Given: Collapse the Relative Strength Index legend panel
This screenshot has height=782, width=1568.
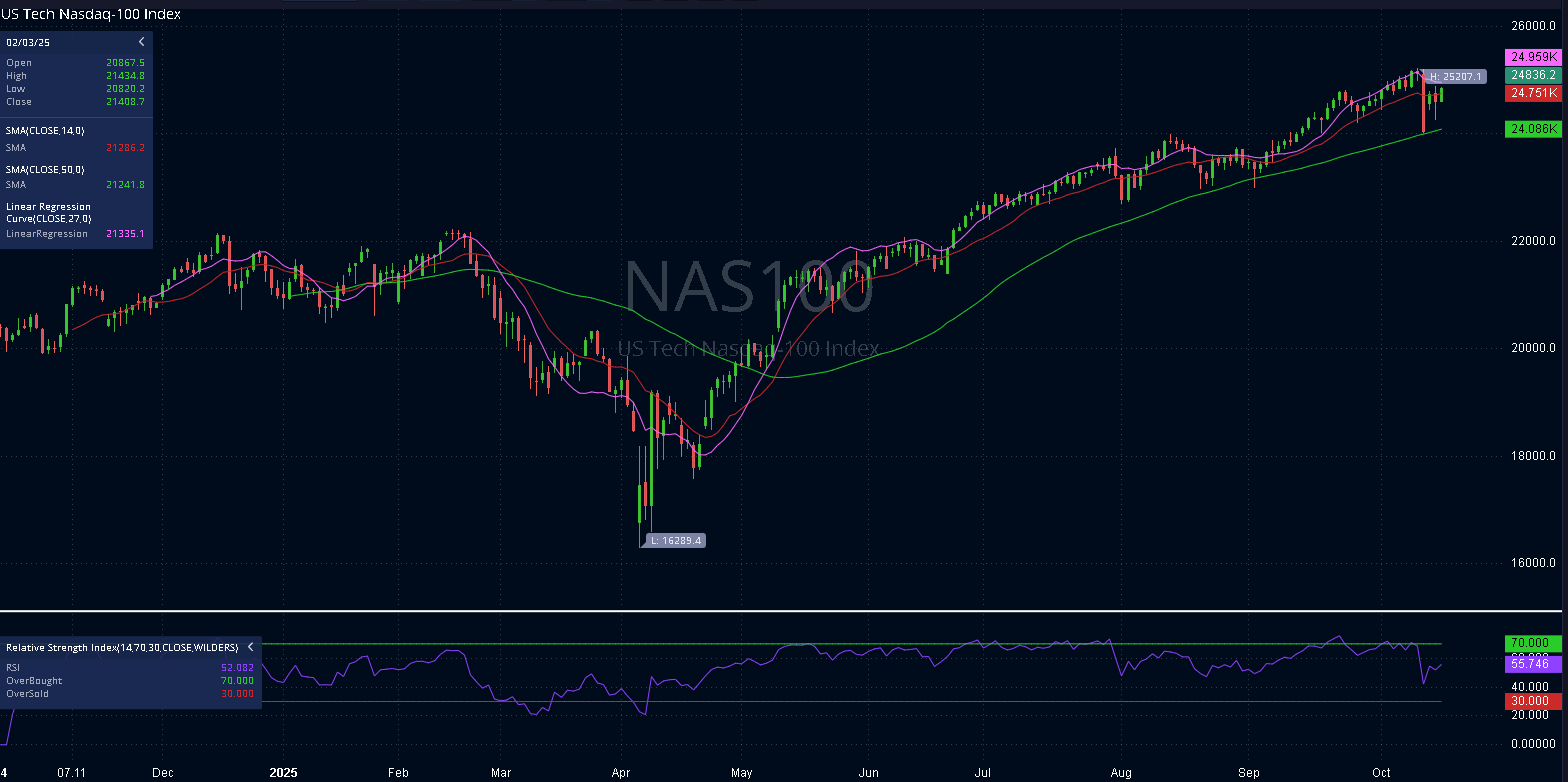Looking at the screenshot, I should (250, 647).
